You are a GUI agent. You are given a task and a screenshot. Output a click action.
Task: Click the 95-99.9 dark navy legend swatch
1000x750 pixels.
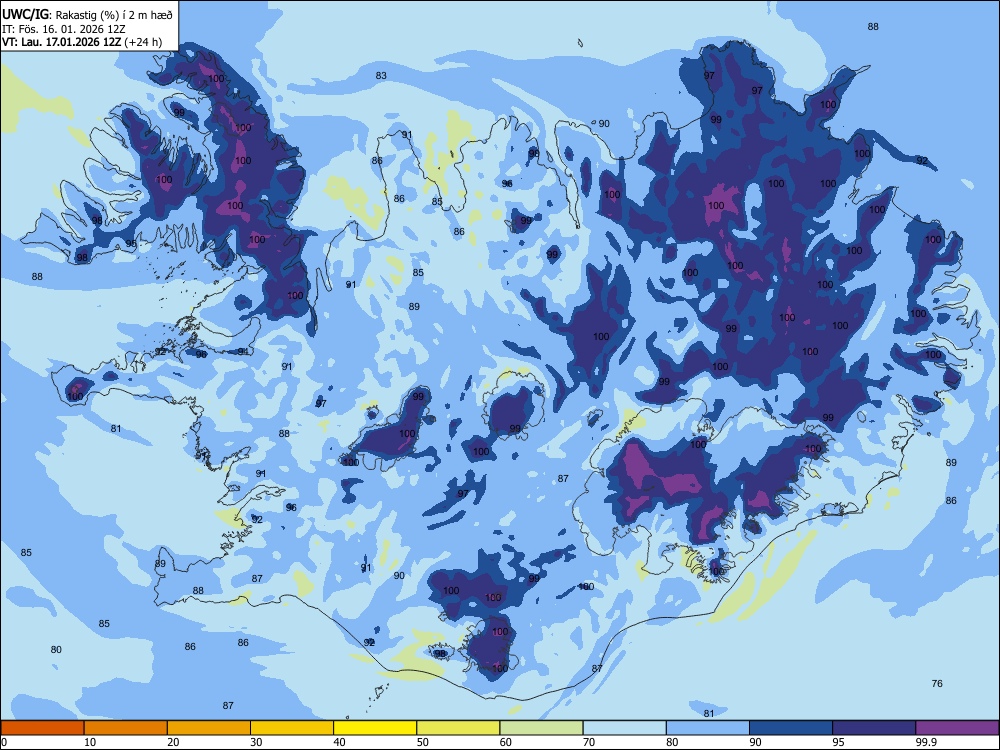(x=874, y=728)
